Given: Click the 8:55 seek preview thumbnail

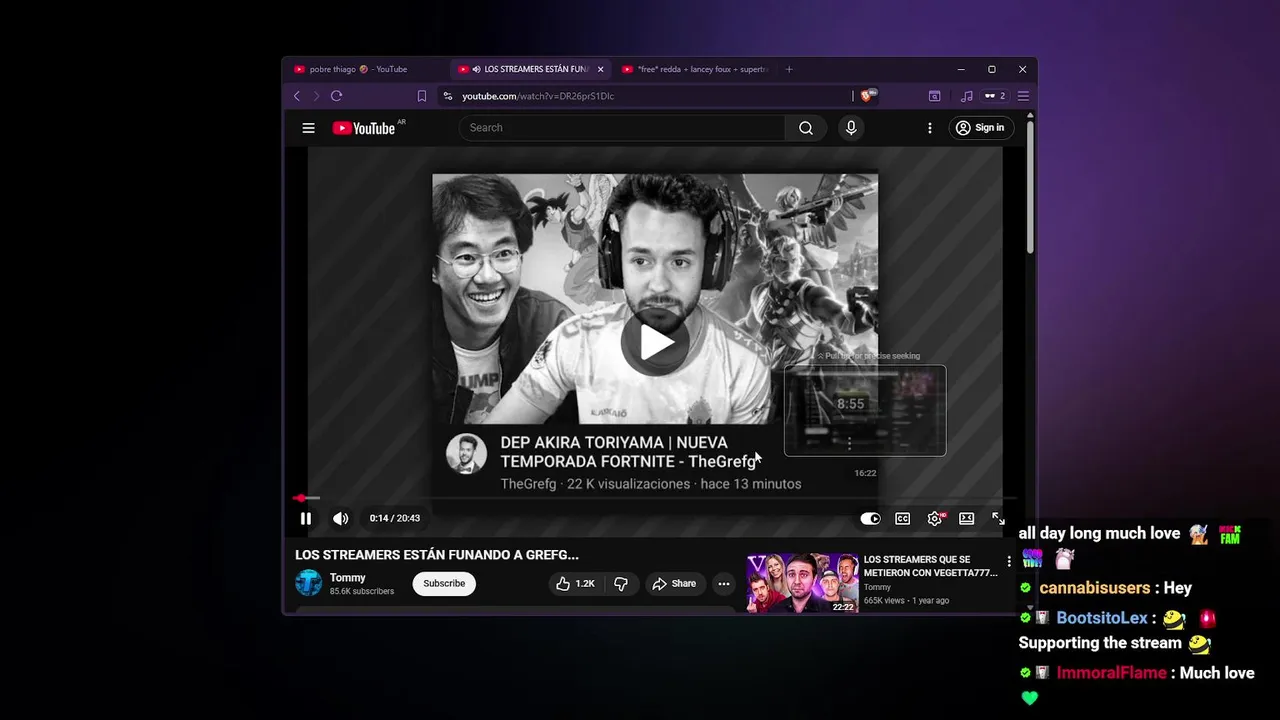Looking at the screenshot, I should click(865, 410).
